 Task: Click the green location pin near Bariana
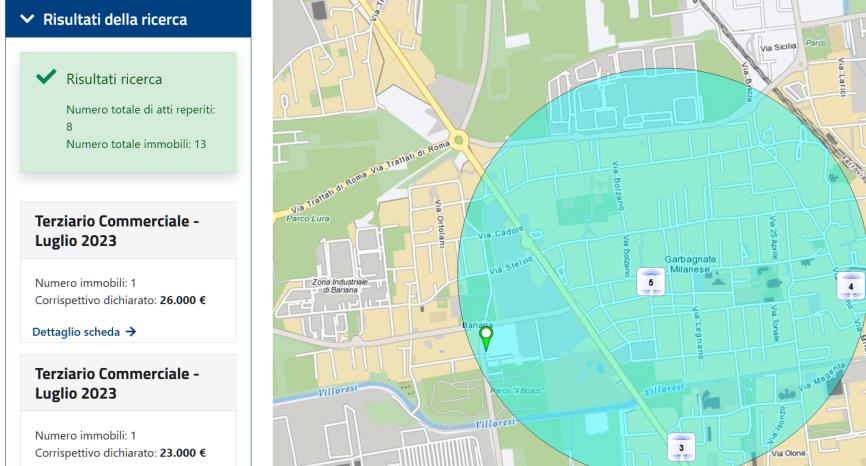pyautogui.click(x=486, y=339)
